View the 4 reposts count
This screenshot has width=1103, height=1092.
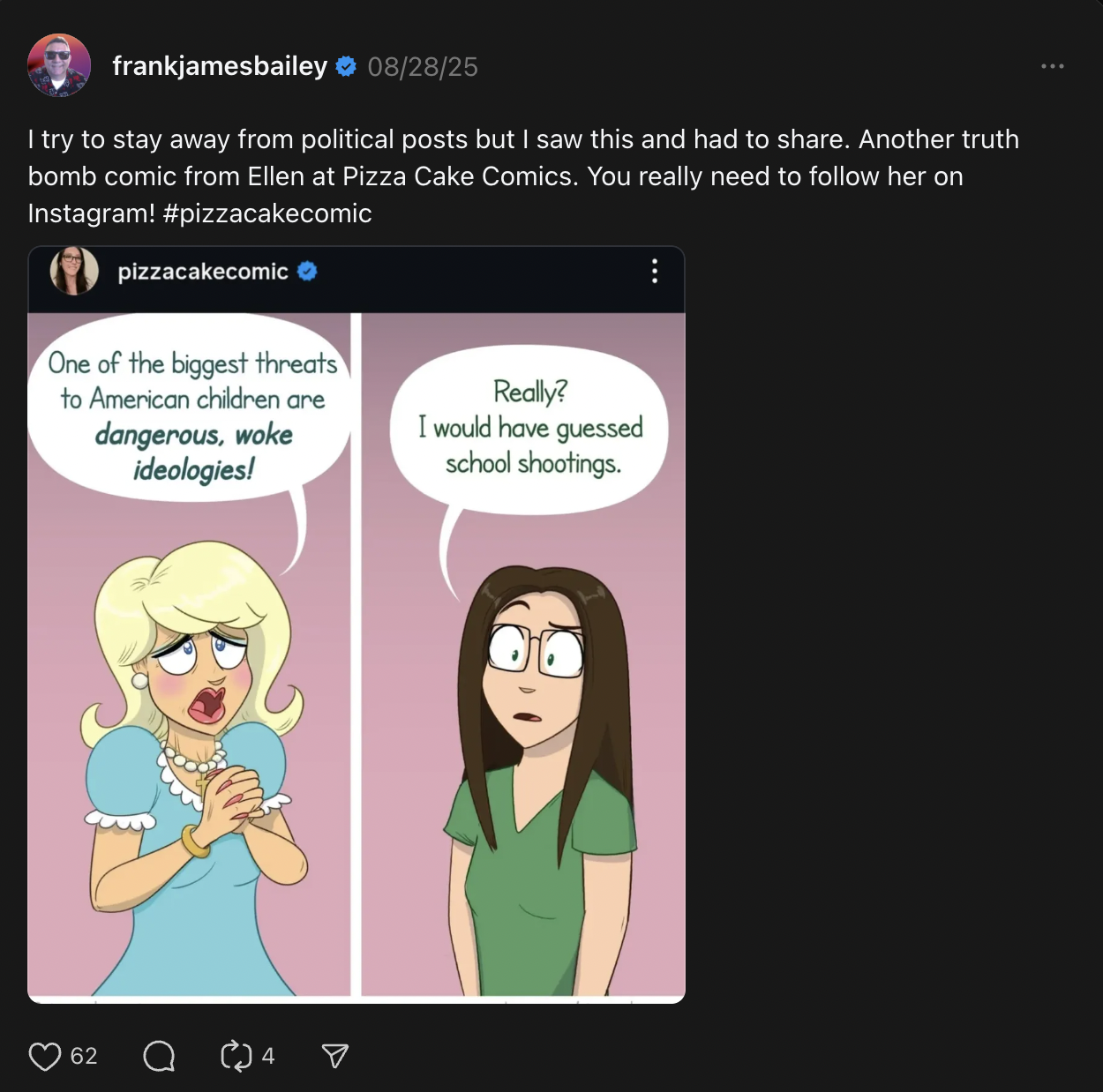[268, 1056]
